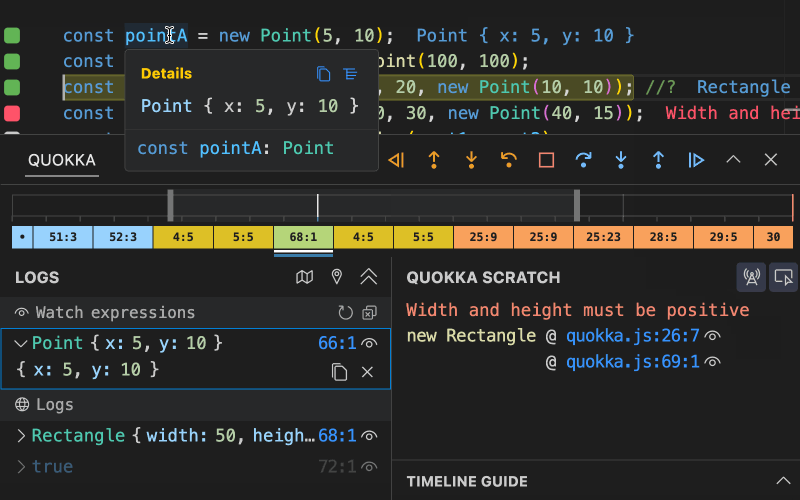Select the 28:5 timeline segment
The width and height of the screenshot is (800, 500).
663,237
